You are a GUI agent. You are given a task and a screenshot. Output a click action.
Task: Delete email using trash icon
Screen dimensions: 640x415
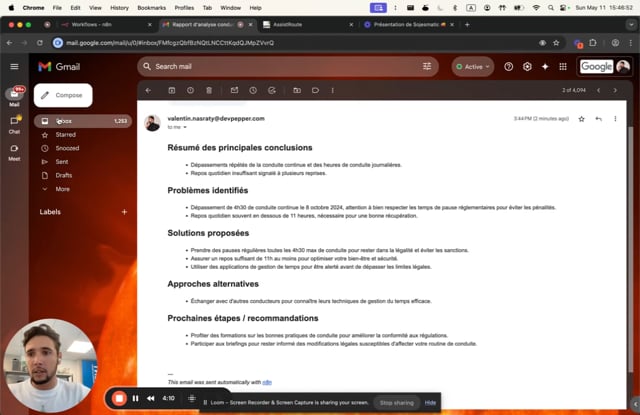(209, 90)
